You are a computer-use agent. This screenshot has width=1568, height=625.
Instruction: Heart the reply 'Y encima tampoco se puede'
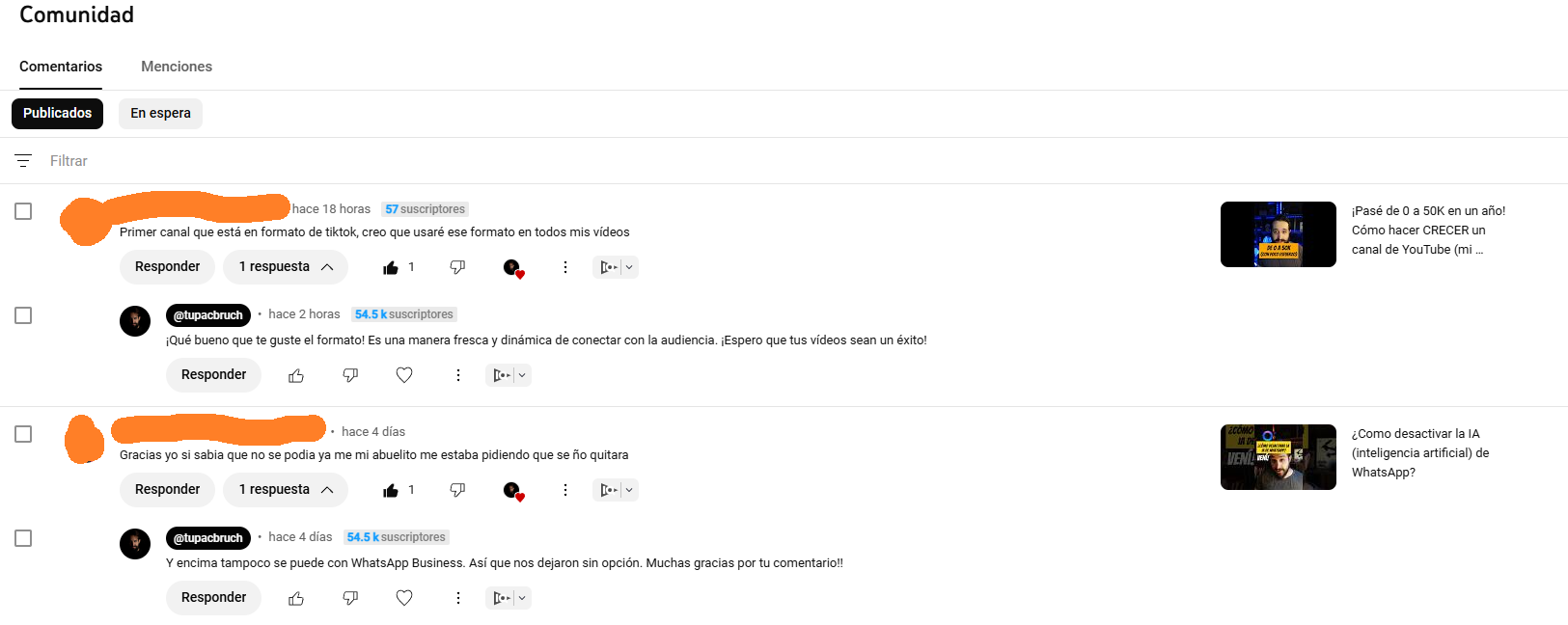click(x=404, y=598)
